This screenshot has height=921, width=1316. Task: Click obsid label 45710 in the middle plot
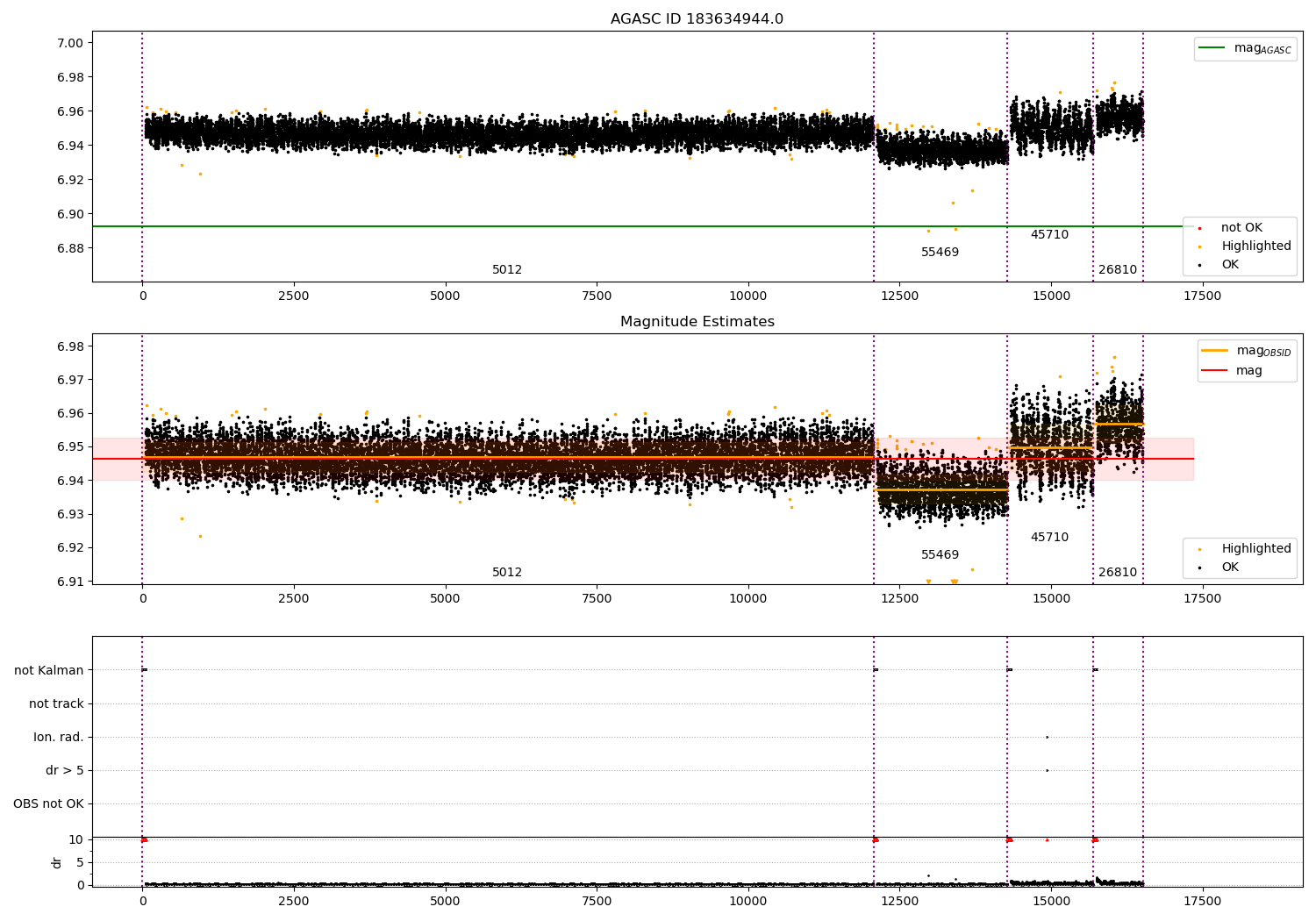pos(1049,538)
